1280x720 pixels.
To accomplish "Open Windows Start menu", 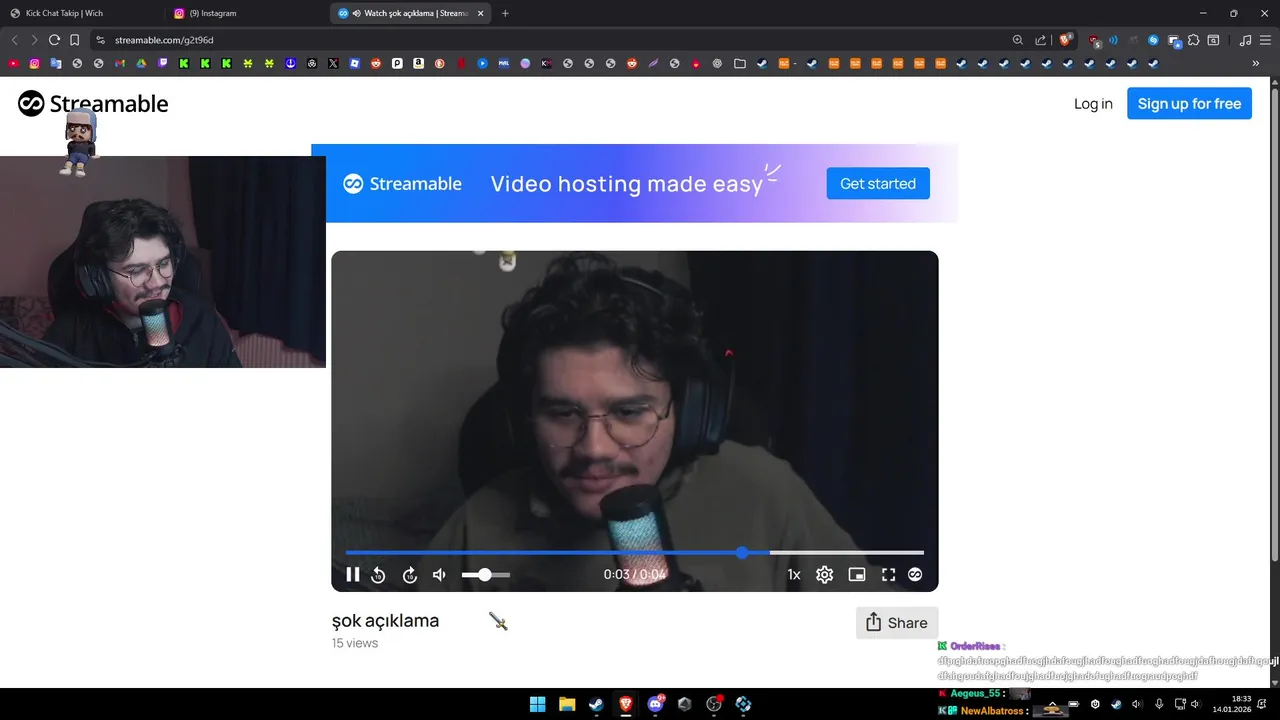I will point(537,704).
